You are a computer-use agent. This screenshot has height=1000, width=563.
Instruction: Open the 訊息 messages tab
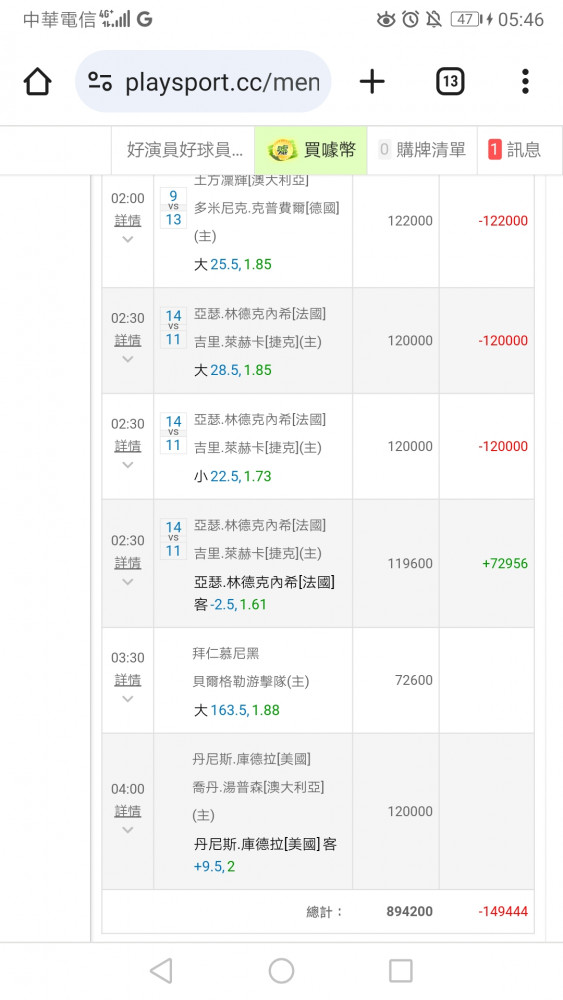tap(515, 150)
